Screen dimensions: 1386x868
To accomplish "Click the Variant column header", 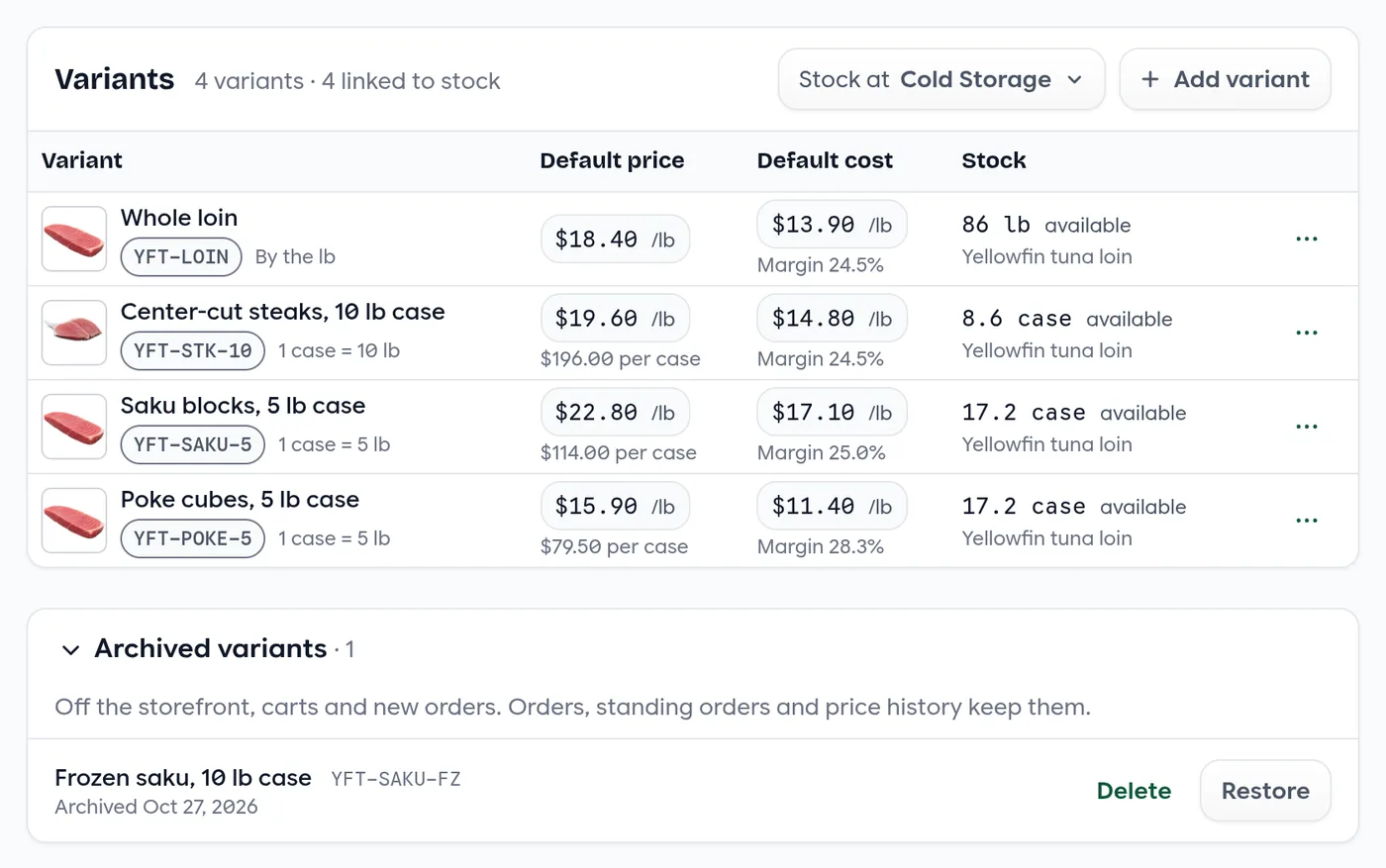I will (x=82, y=160).
